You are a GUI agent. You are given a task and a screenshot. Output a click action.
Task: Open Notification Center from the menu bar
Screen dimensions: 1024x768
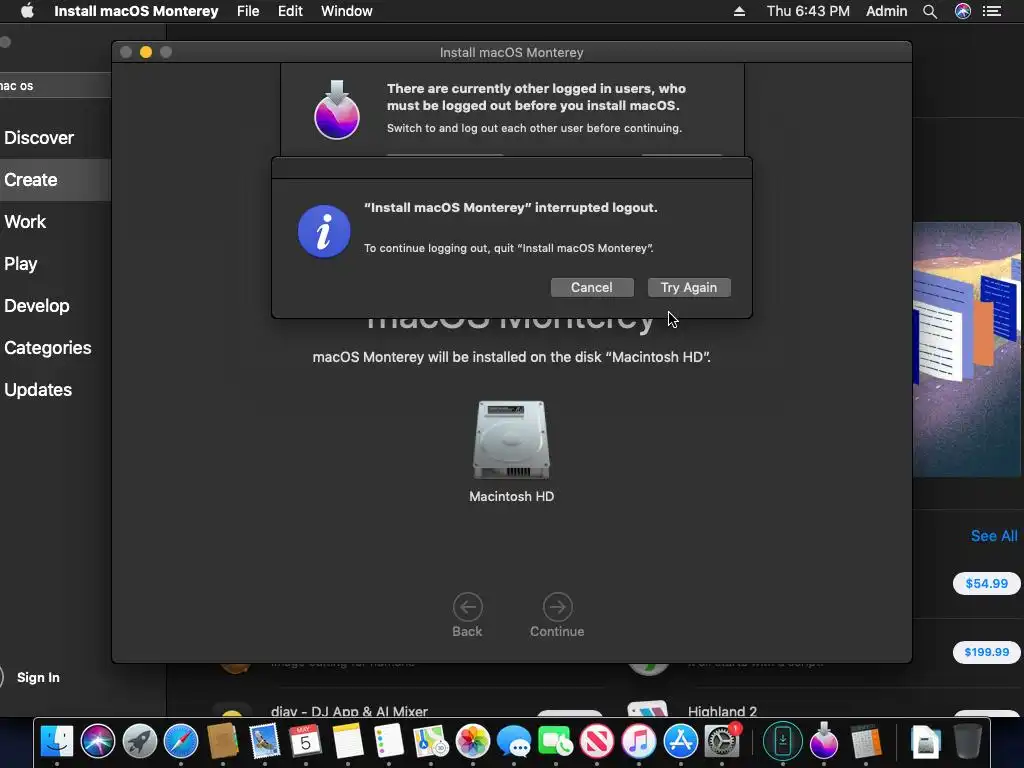pyautogui.click(x=992, y=11)
